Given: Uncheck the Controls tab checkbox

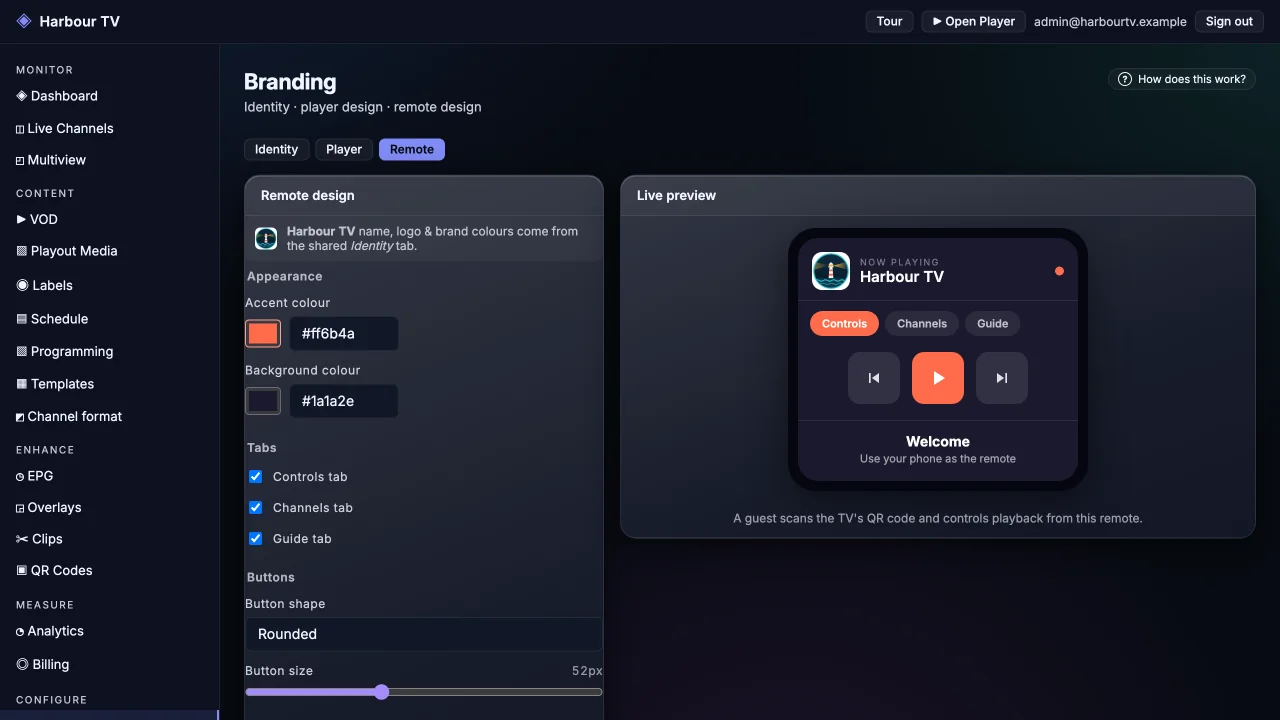Looking at the screenshot, I should tap(255, 477).
